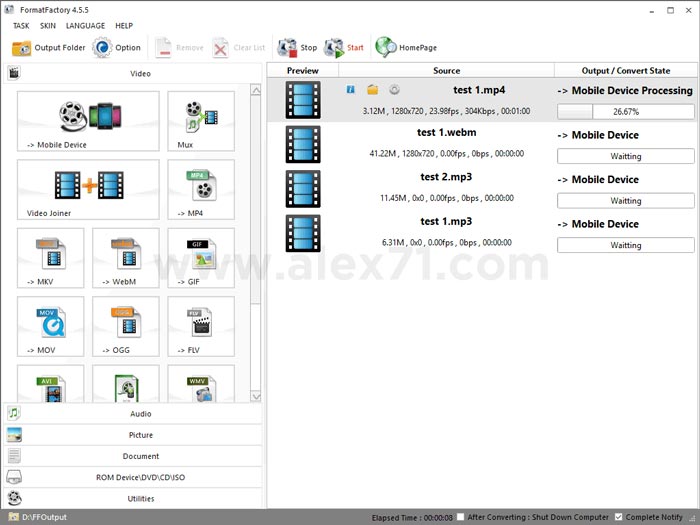The width and height of the screenshot is (700, 525).
Task: Select the WMV conversion tile
Action: 201,384
